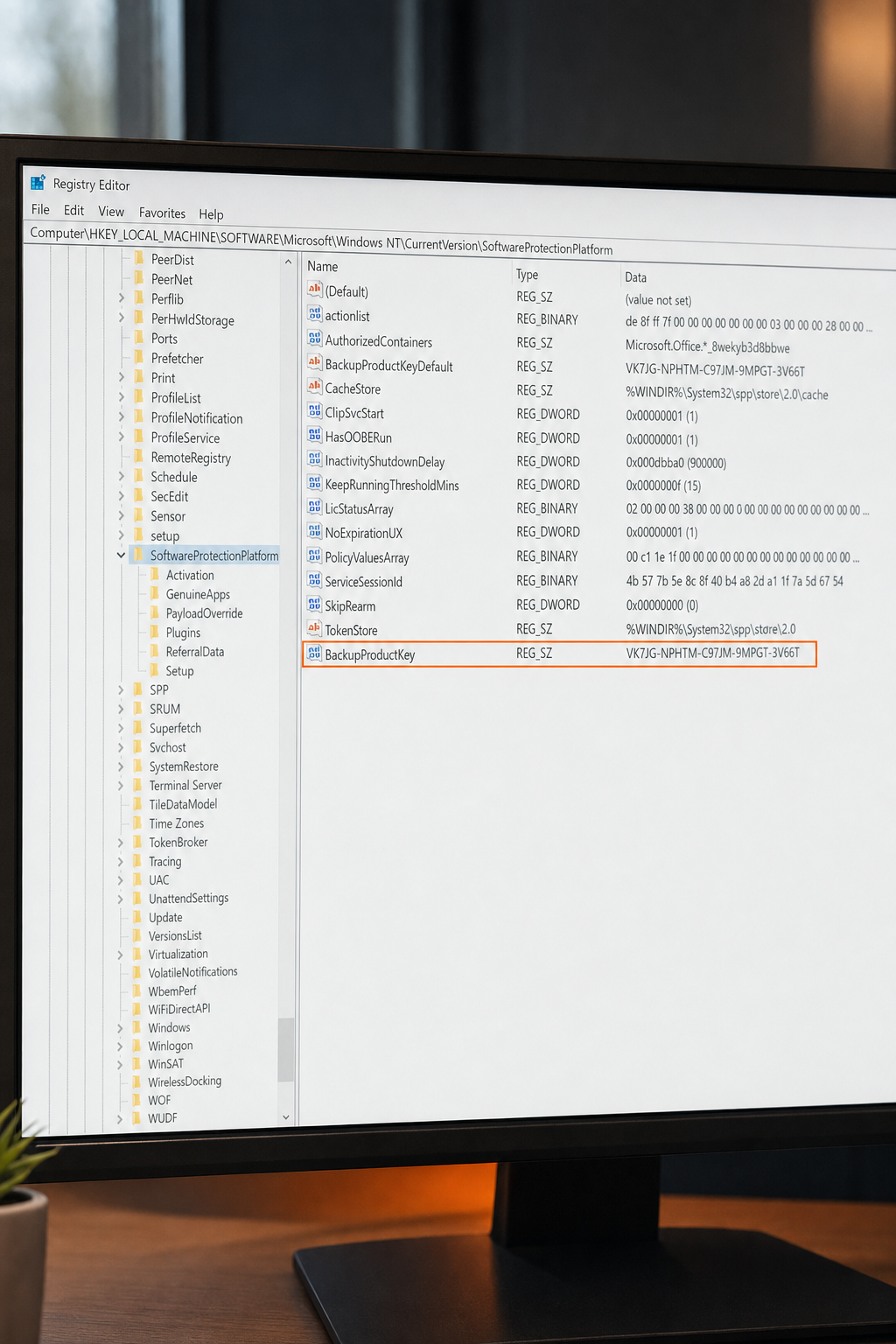Image resolution: width=896 pixels, height=1344 pixels.
Task: Click the folder icon of Time Zones key
Action: [137, 822]
